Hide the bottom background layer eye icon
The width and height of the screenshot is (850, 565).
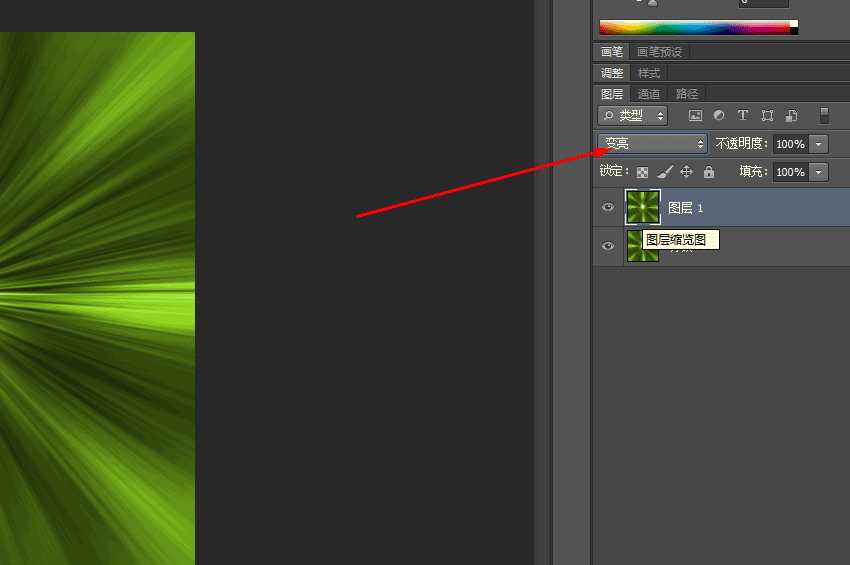click(x=608, y=246)
